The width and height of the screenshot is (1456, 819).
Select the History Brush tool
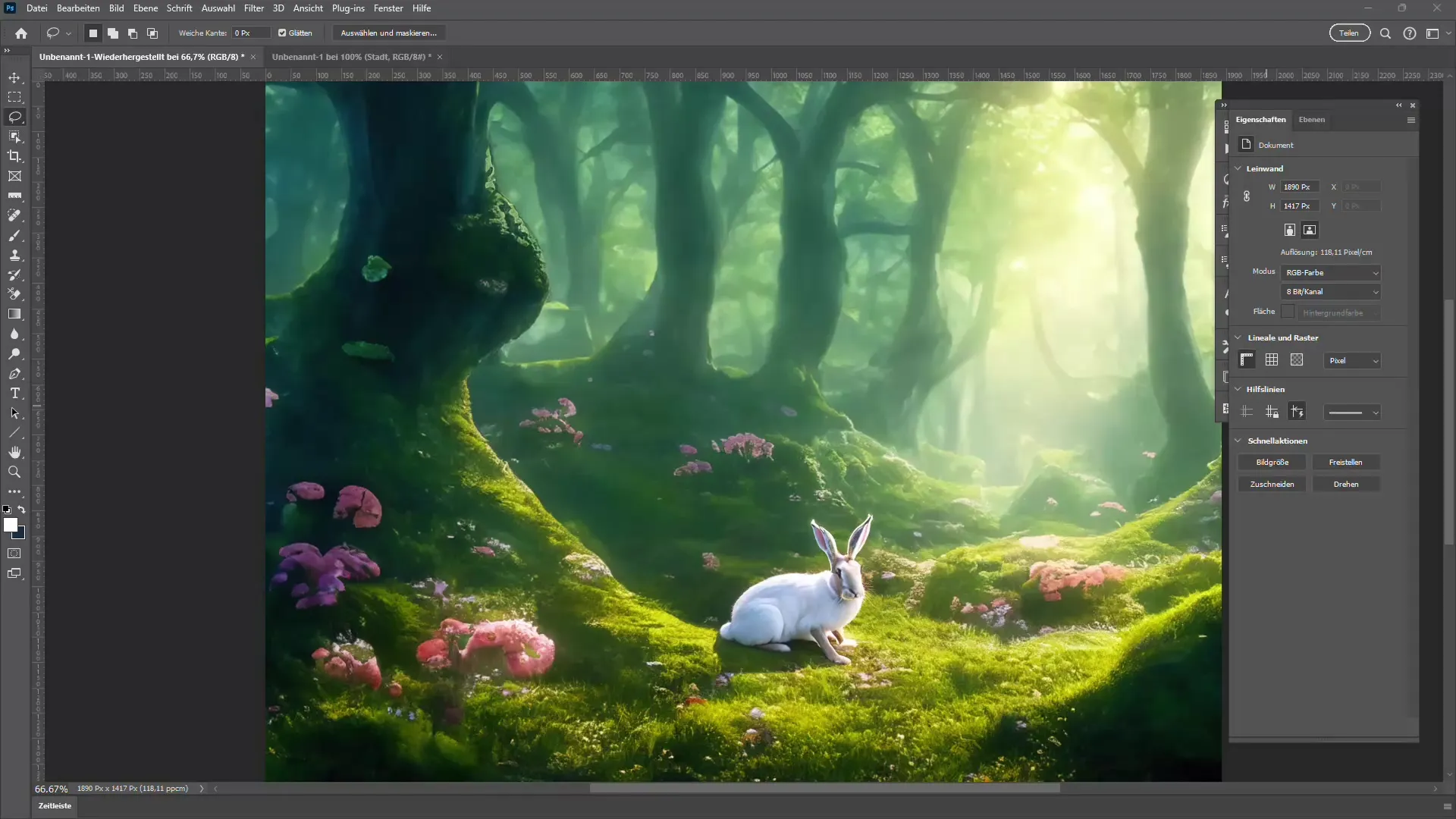14,275
